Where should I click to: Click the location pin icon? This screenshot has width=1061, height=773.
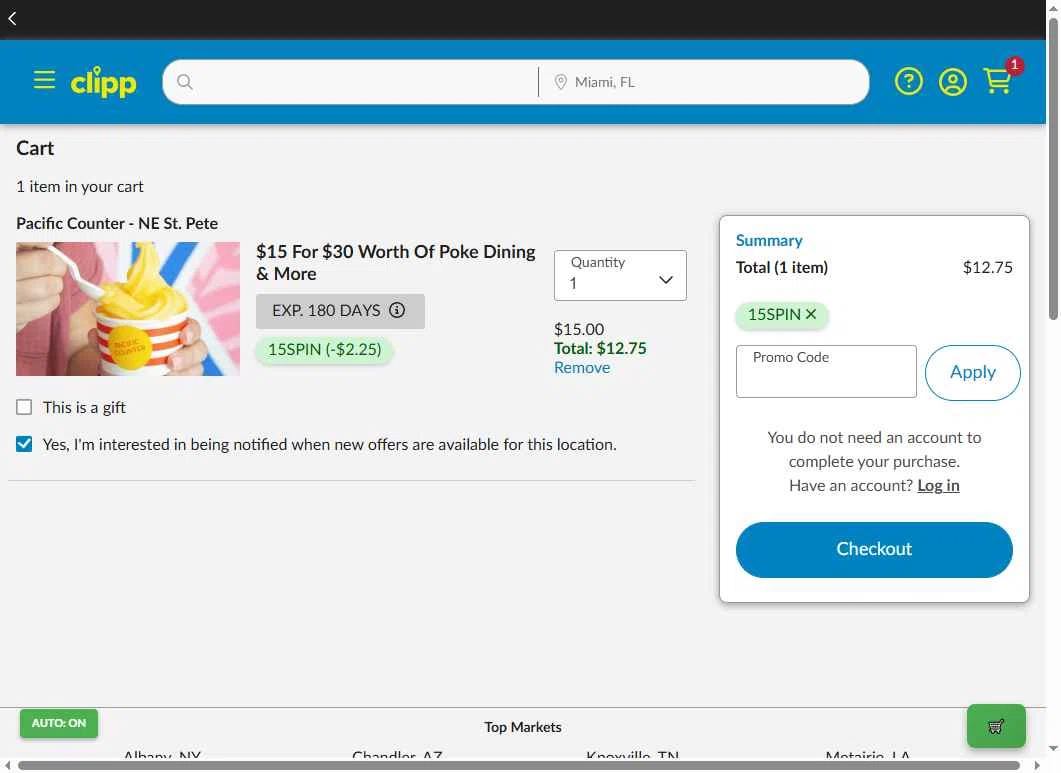coord(560,82)
